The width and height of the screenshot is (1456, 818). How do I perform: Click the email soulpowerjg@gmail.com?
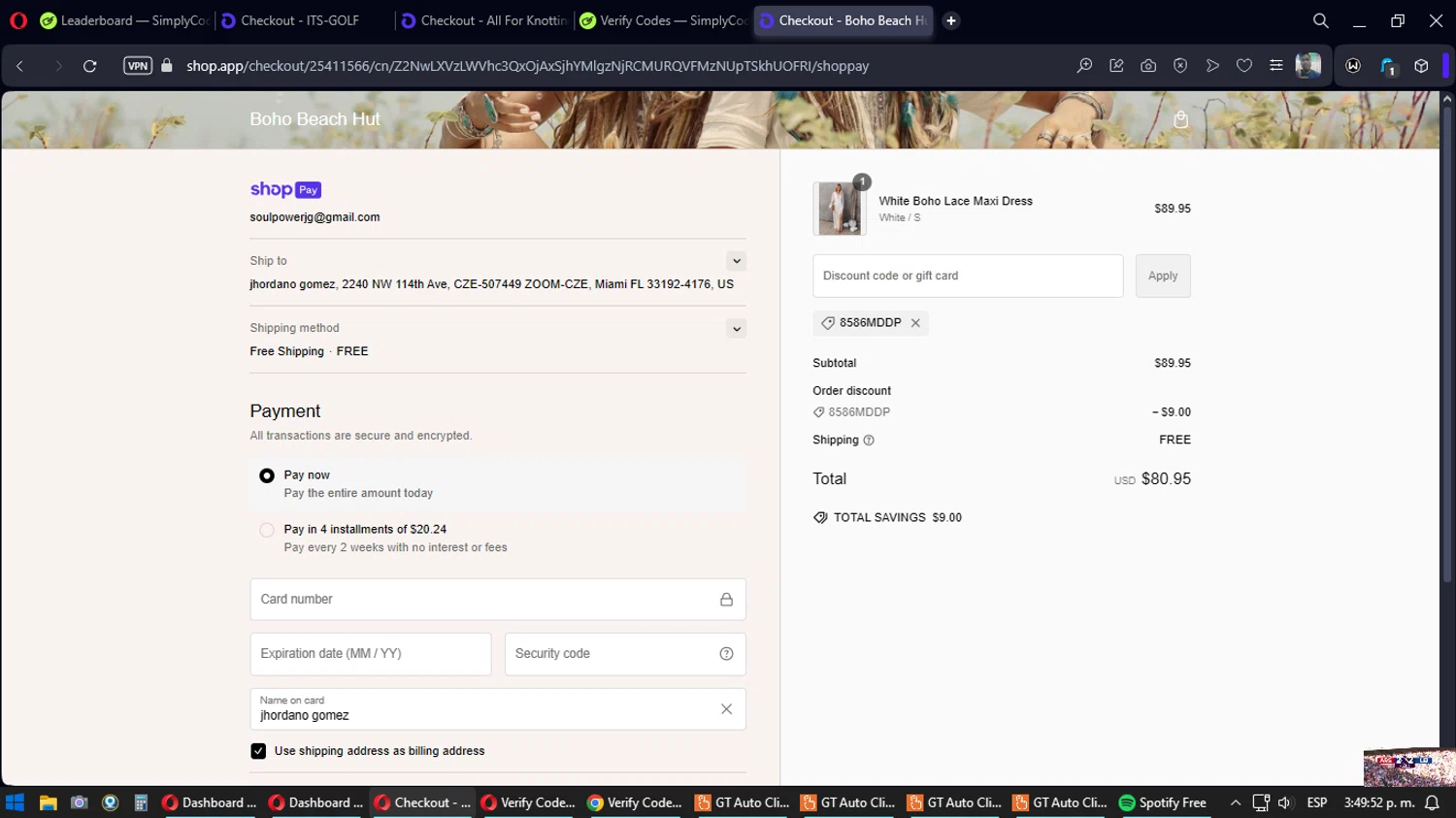[314, 217]
